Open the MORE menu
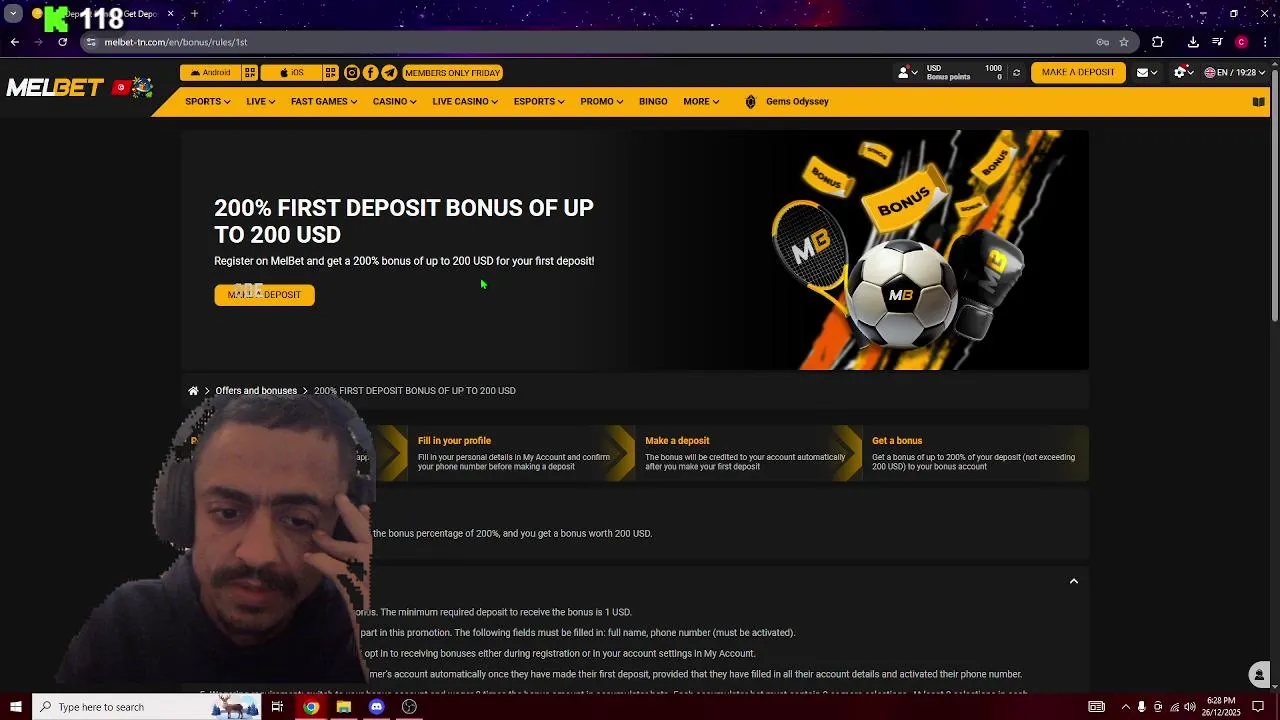 (x=701, y=101)
